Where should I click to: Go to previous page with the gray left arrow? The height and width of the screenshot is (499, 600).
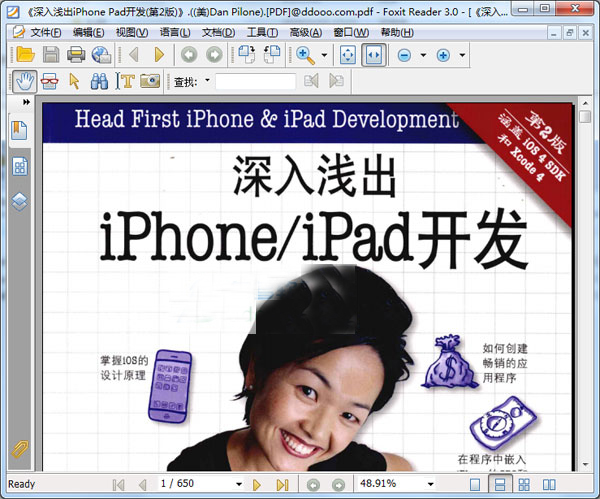pyautogui.click(x=134, y=55)
